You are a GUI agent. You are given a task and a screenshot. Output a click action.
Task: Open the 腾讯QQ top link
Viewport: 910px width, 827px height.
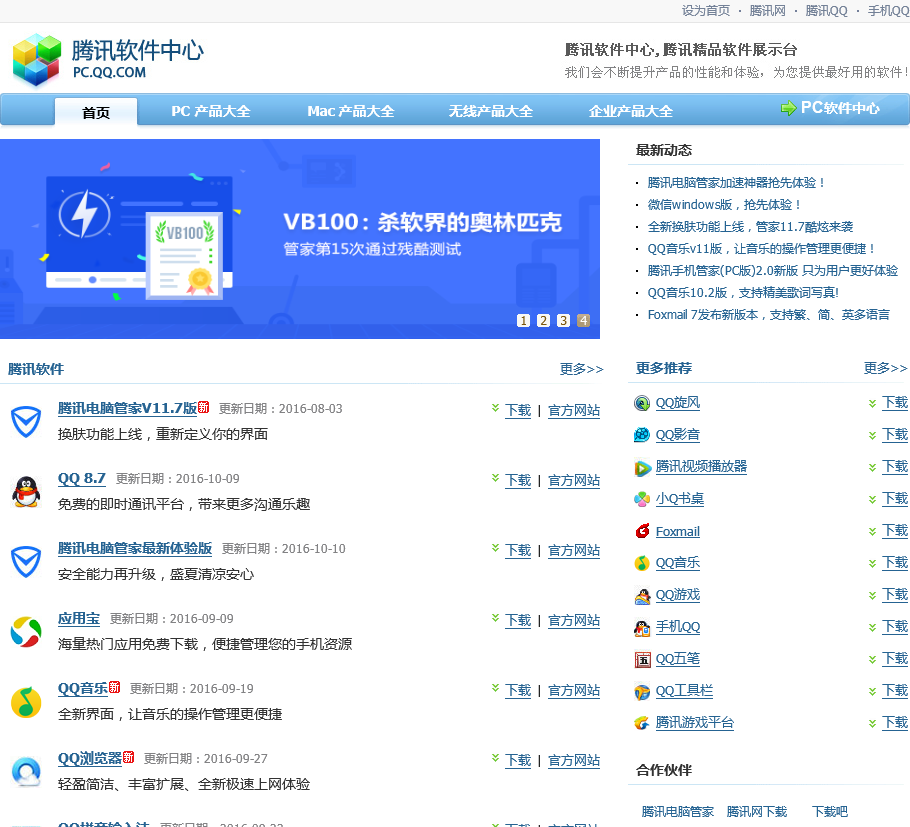pos(826,10)
